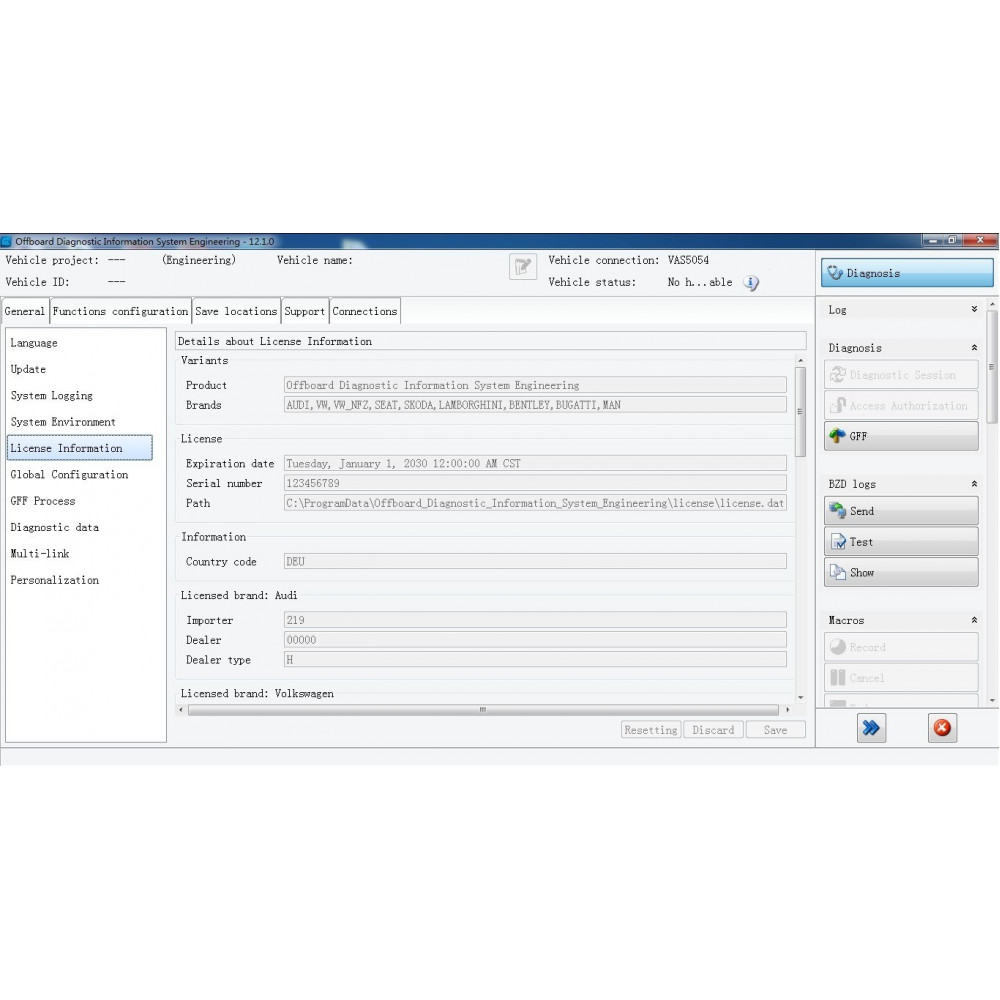The height and width of the screenshot is (1000, 1000).
Task: Send BZD logs
Action: click(x=901, y=511)
